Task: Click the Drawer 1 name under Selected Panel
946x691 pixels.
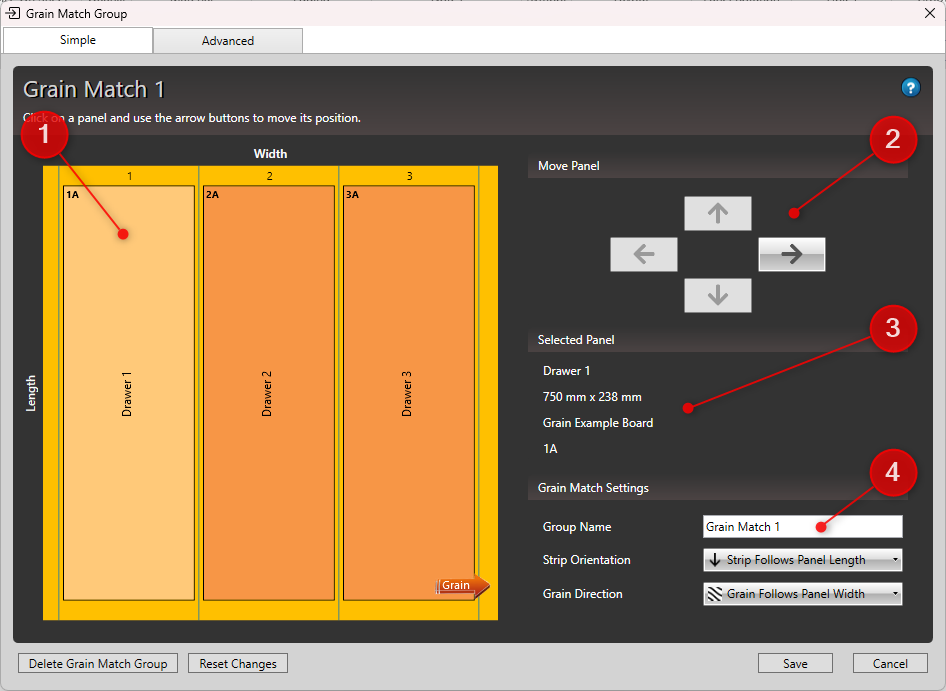Action: (x=567, y=371)
